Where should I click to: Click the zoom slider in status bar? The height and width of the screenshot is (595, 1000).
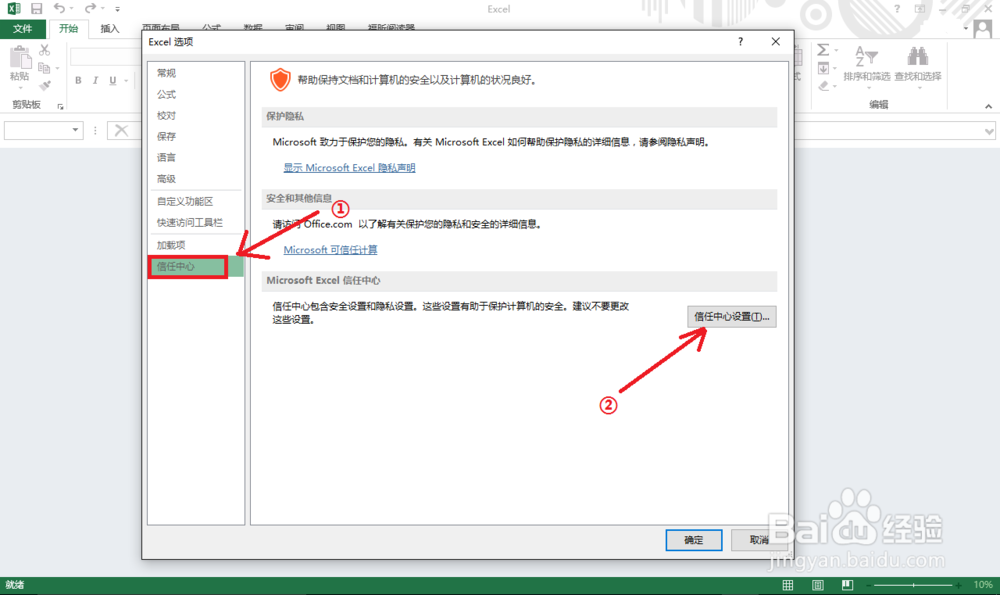point(913,585)
